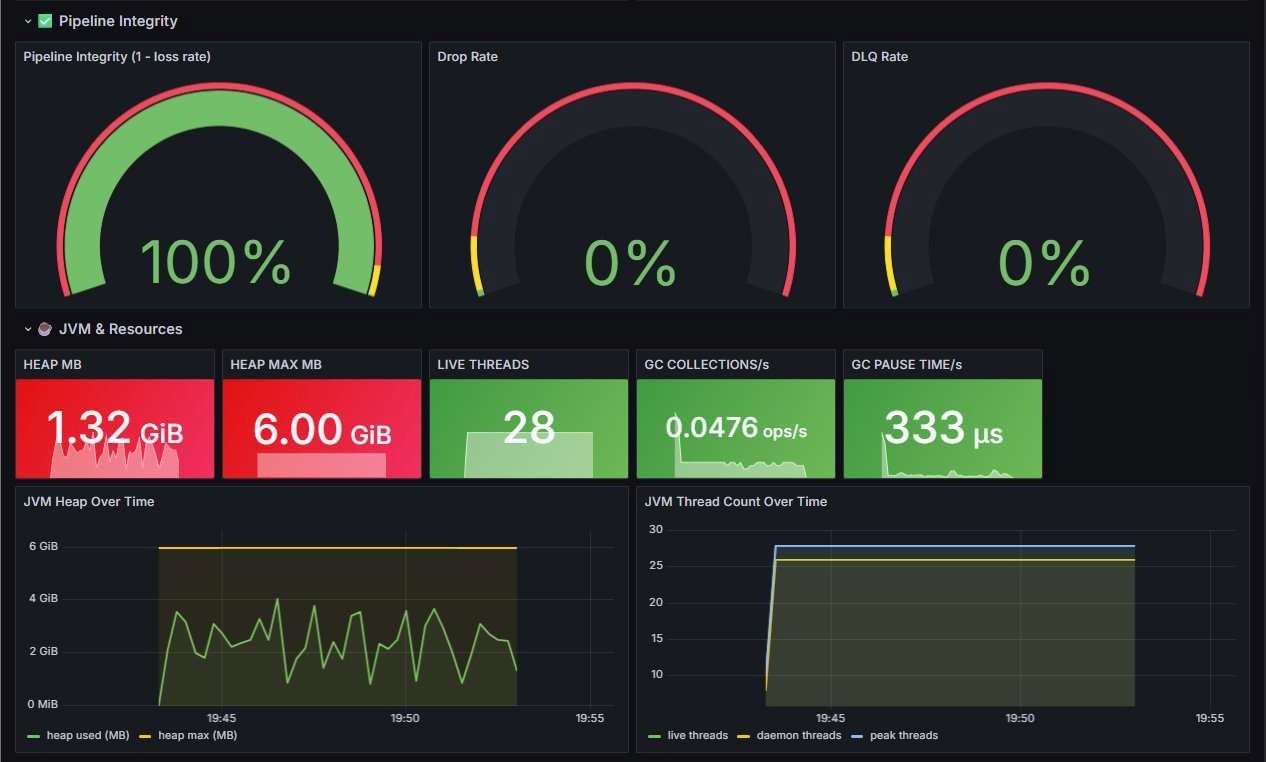Open the JVM Heap Over Time panel title

click(89, 501)
